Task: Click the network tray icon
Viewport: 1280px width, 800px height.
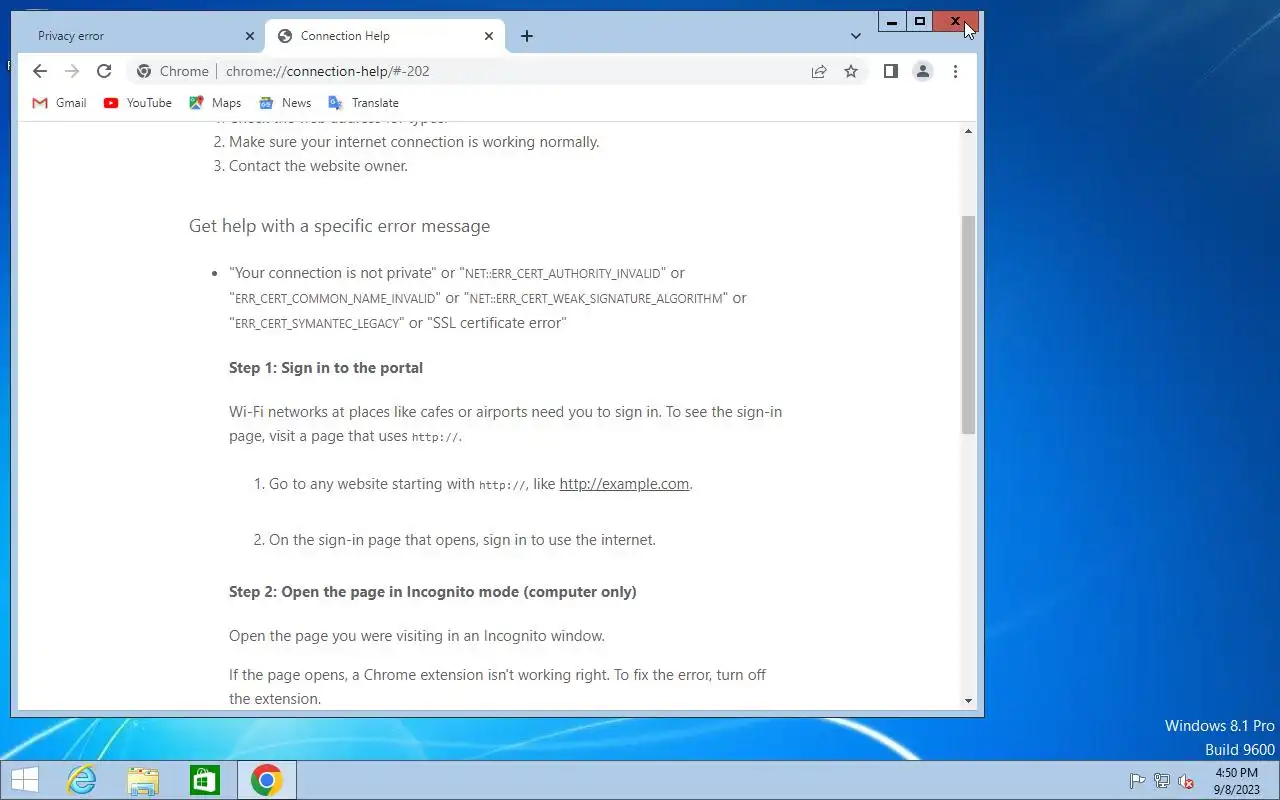Action: coord(1162,781)
